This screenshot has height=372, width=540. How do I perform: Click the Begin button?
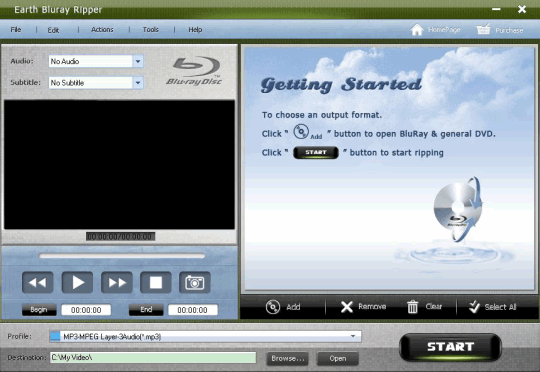(39, 310)
